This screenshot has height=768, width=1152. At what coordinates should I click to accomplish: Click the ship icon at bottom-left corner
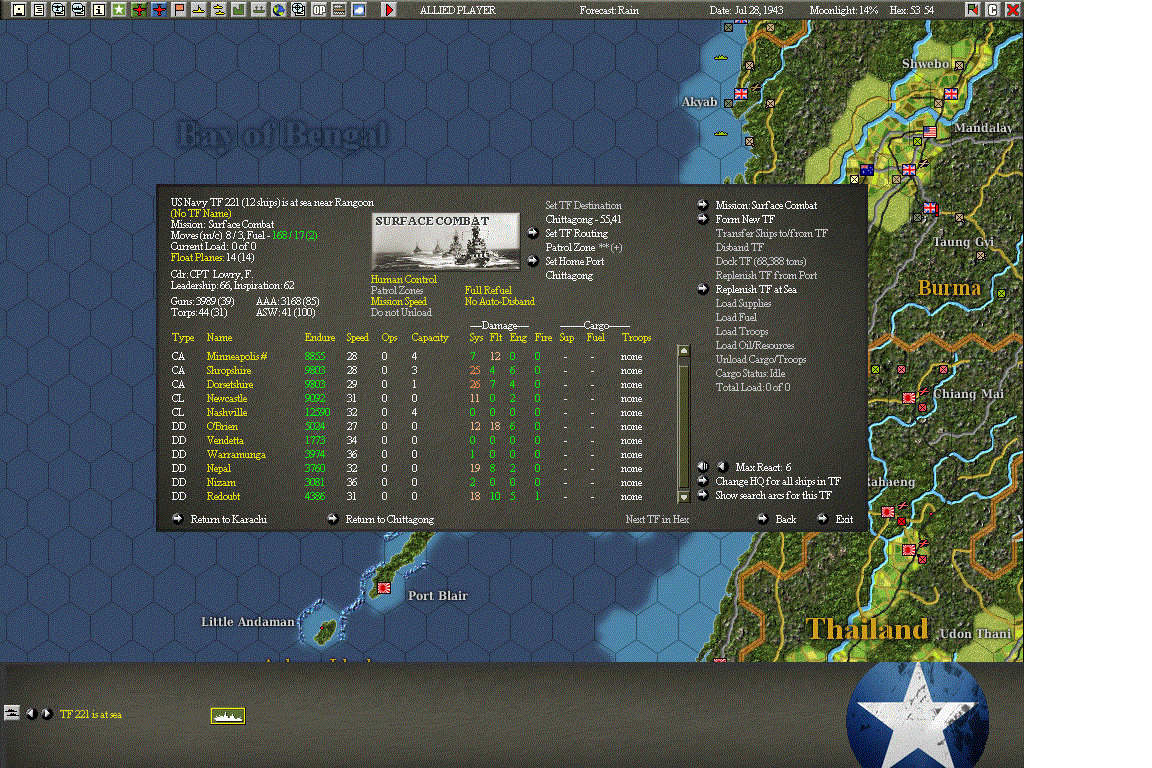(12, 712)
